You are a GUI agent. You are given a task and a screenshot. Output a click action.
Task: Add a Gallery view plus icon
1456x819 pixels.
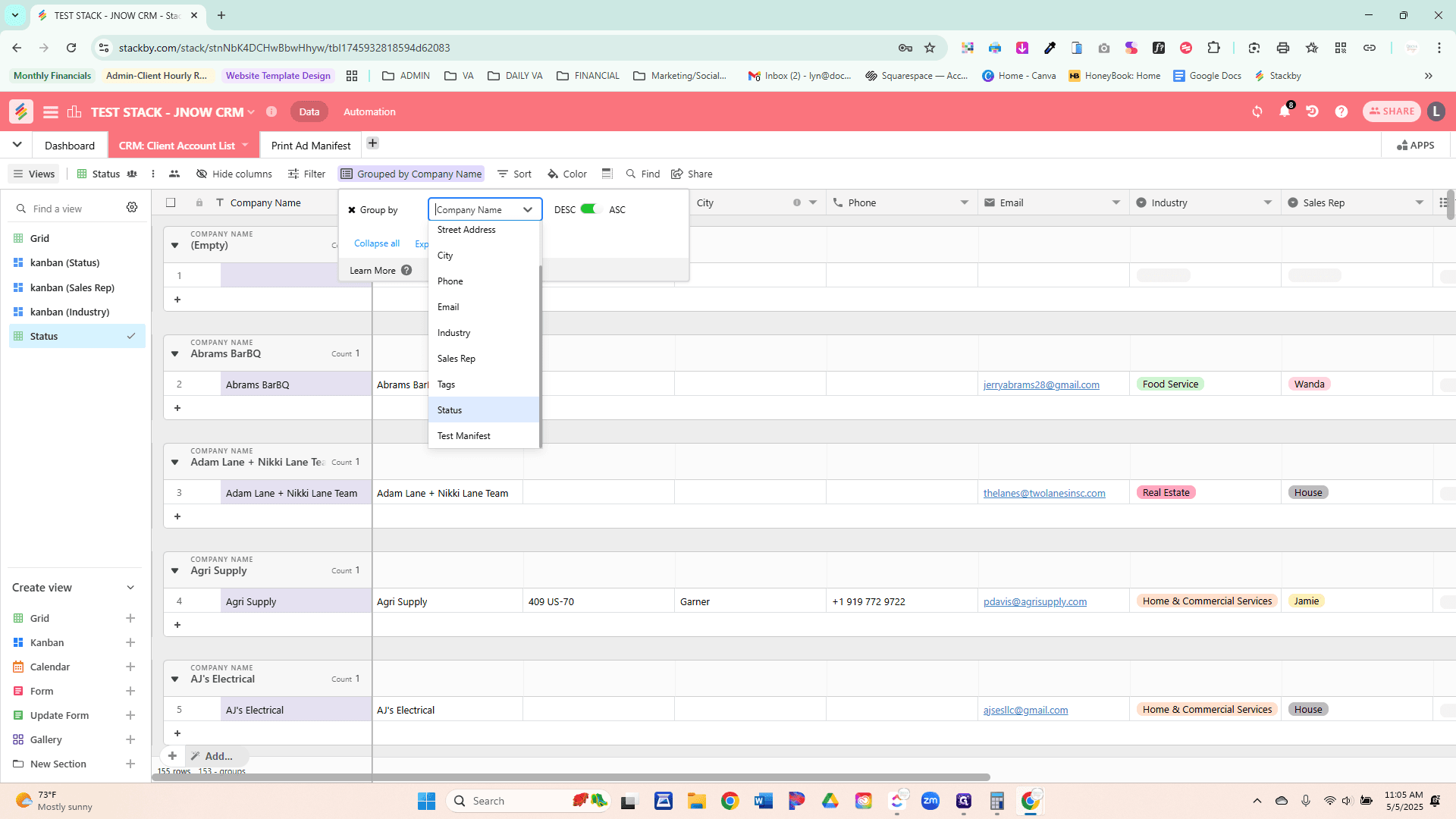tap(130, 739)
